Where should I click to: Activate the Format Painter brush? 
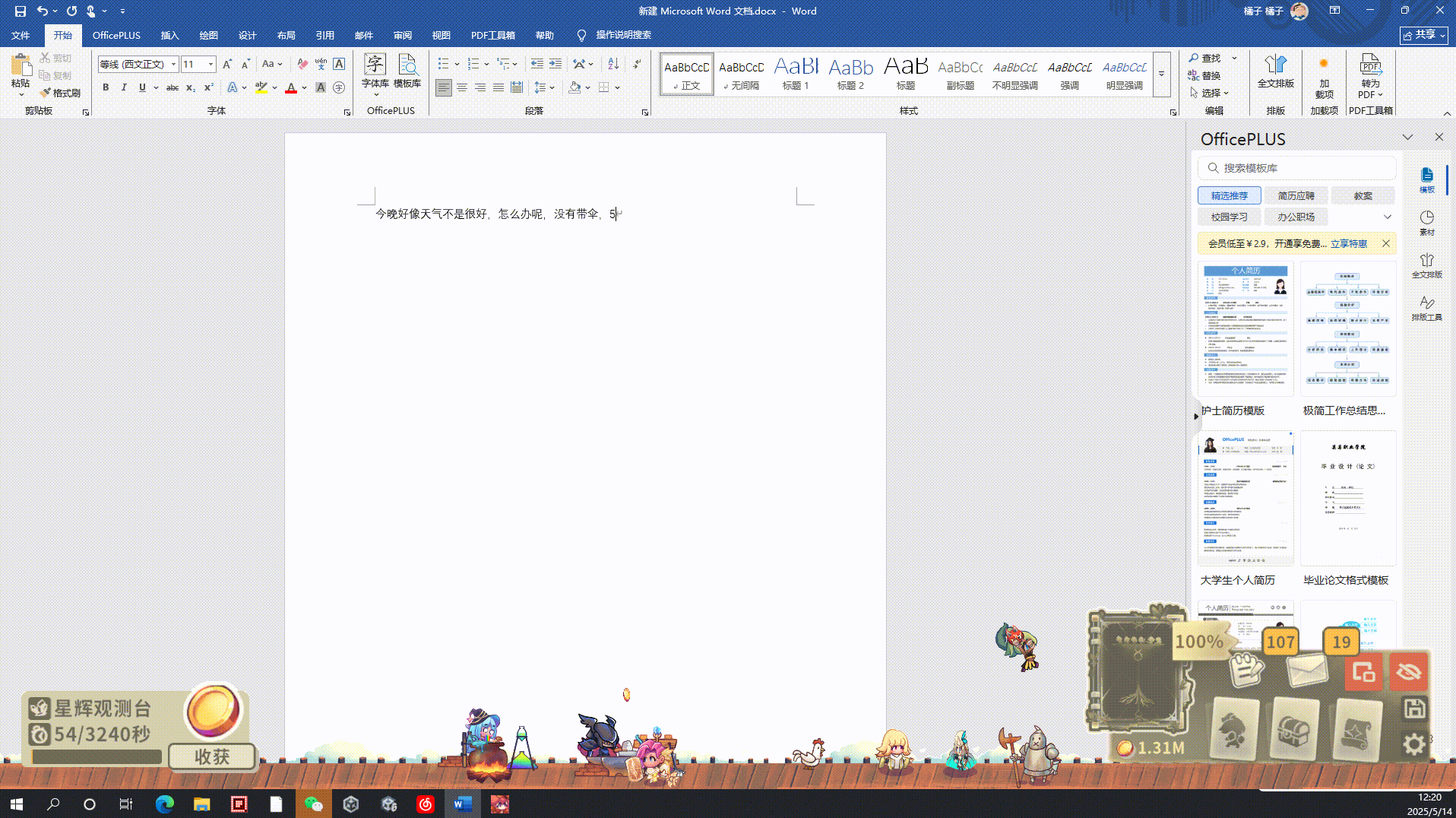click(60, 93)
